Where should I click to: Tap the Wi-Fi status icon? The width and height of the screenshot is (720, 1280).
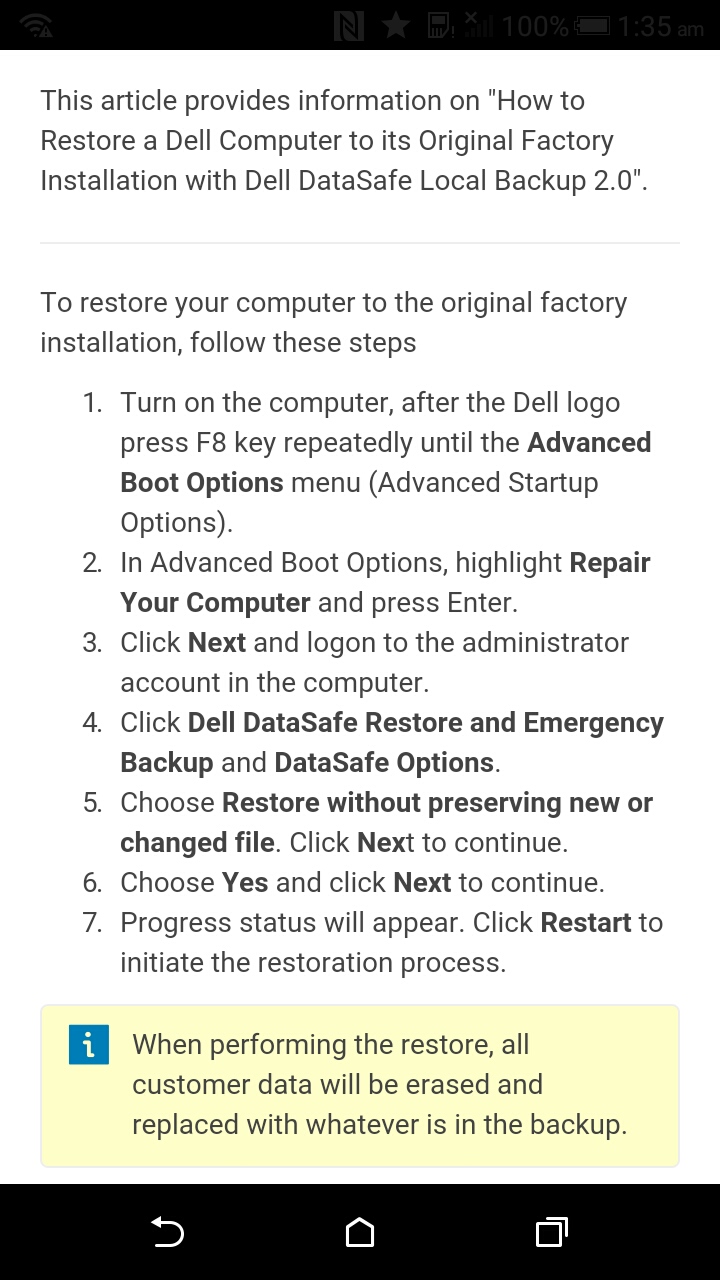pyautogui.click(x=35, y=26)
